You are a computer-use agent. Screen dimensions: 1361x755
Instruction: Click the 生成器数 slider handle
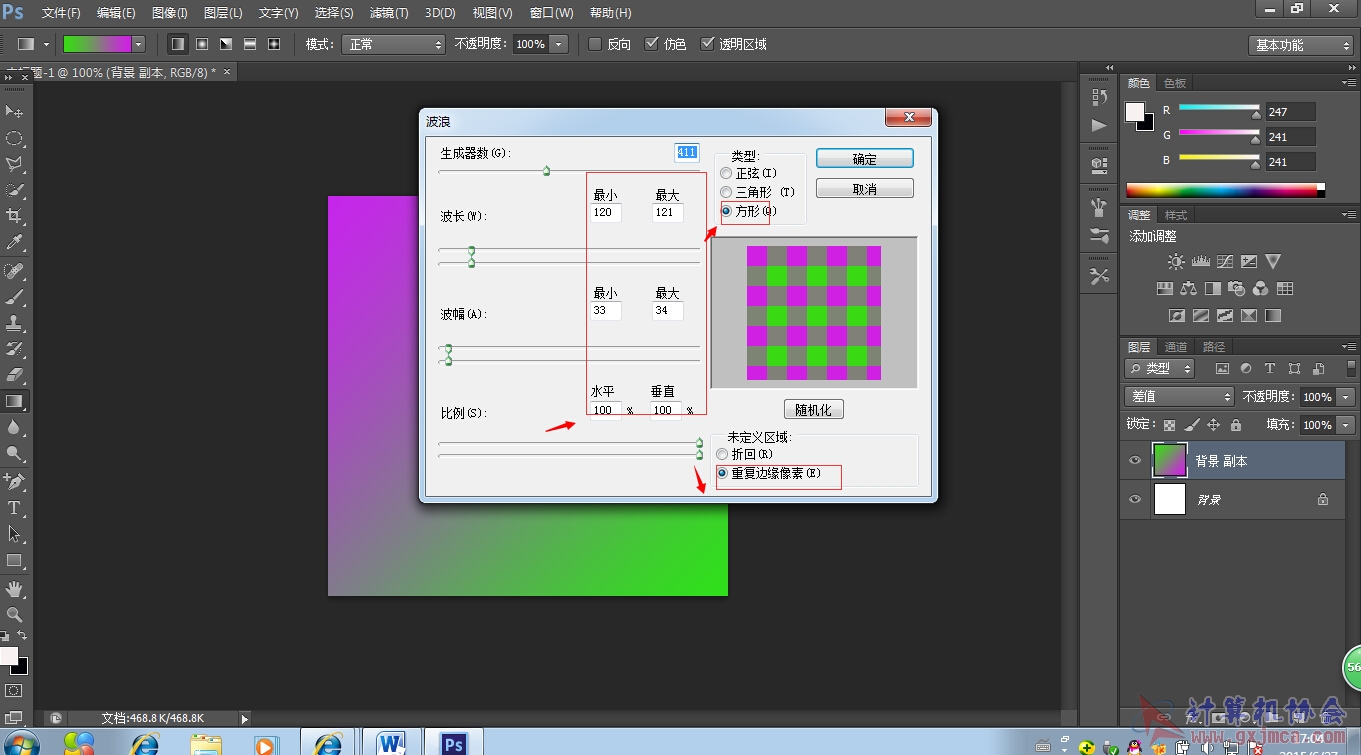546,171
